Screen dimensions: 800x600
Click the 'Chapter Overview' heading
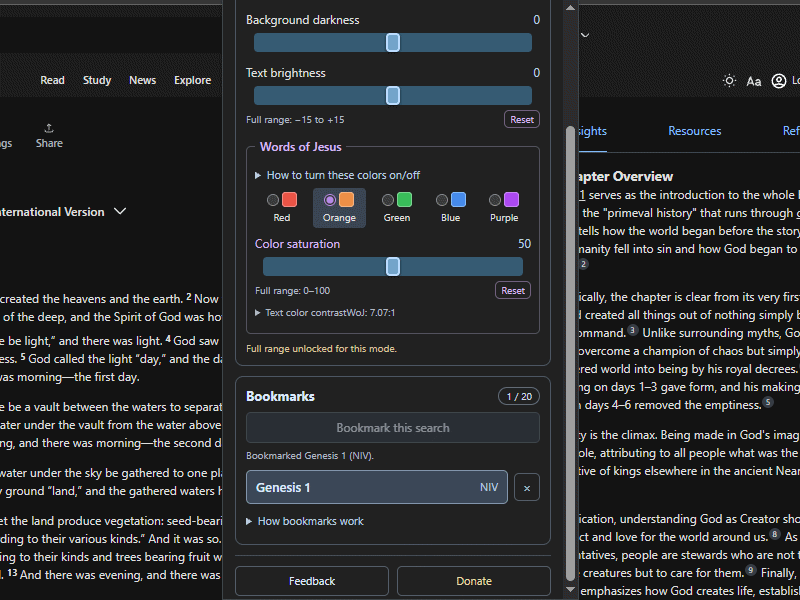click(626, 177)
